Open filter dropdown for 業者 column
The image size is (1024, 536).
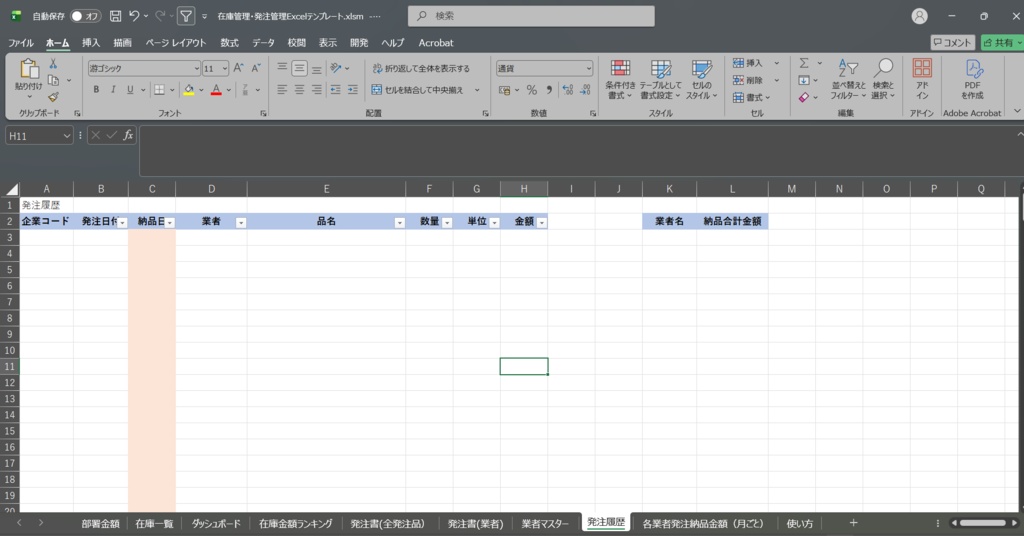(240, 223)
